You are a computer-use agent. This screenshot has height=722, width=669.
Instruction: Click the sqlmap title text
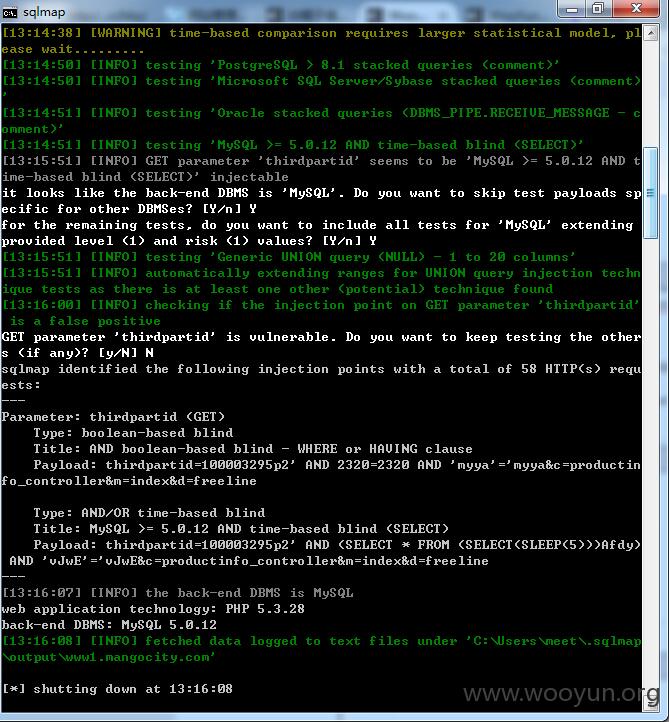[44, 12]
